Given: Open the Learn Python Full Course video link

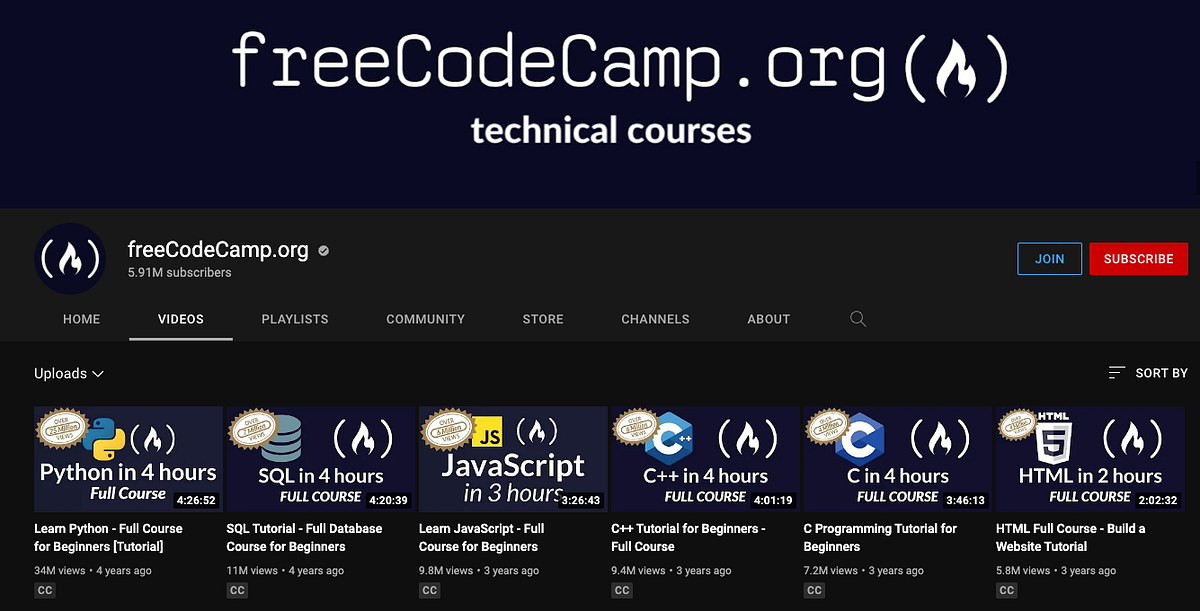Looking at the screenshot, I should pos(110,536).
